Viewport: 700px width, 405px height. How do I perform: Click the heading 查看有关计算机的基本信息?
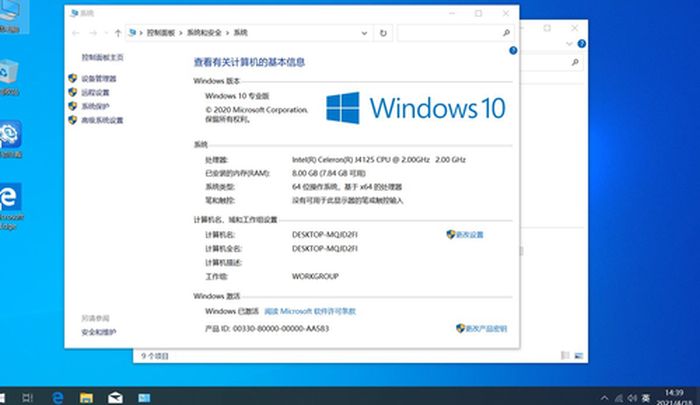[249, 62]
